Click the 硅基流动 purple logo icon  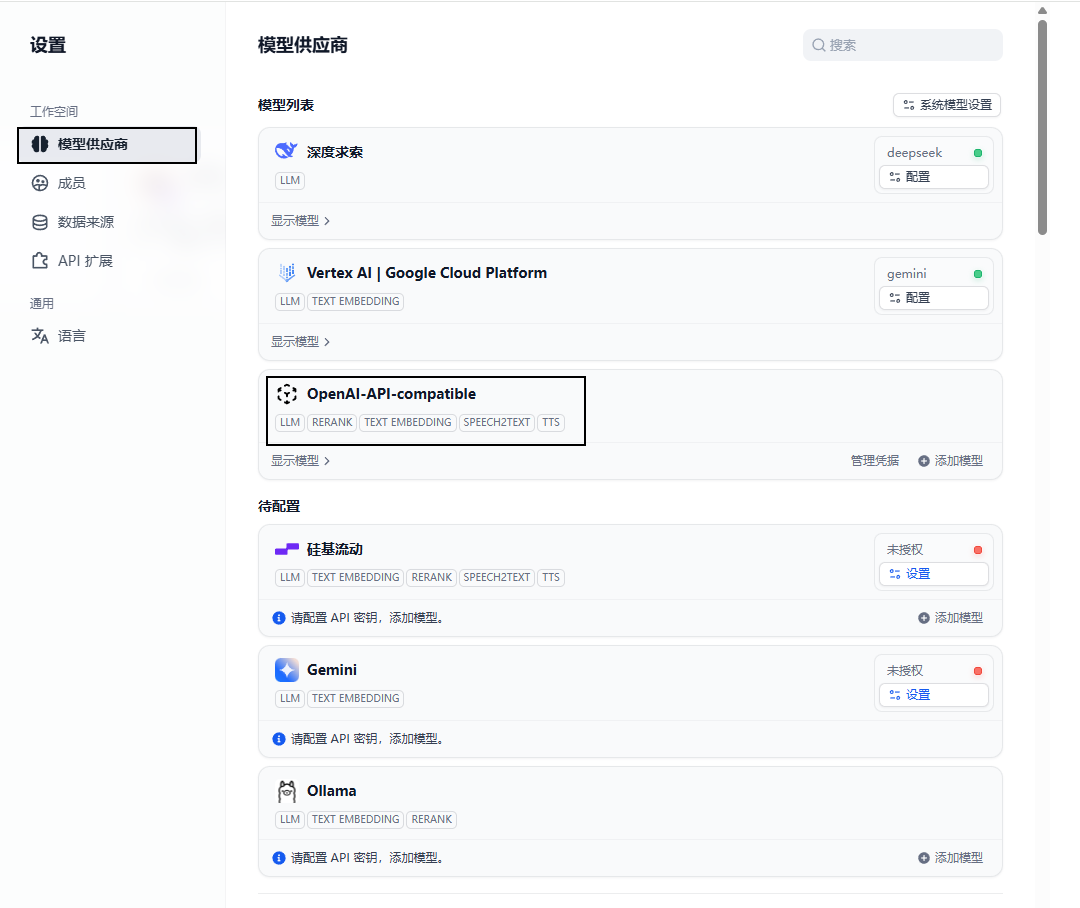287,549
